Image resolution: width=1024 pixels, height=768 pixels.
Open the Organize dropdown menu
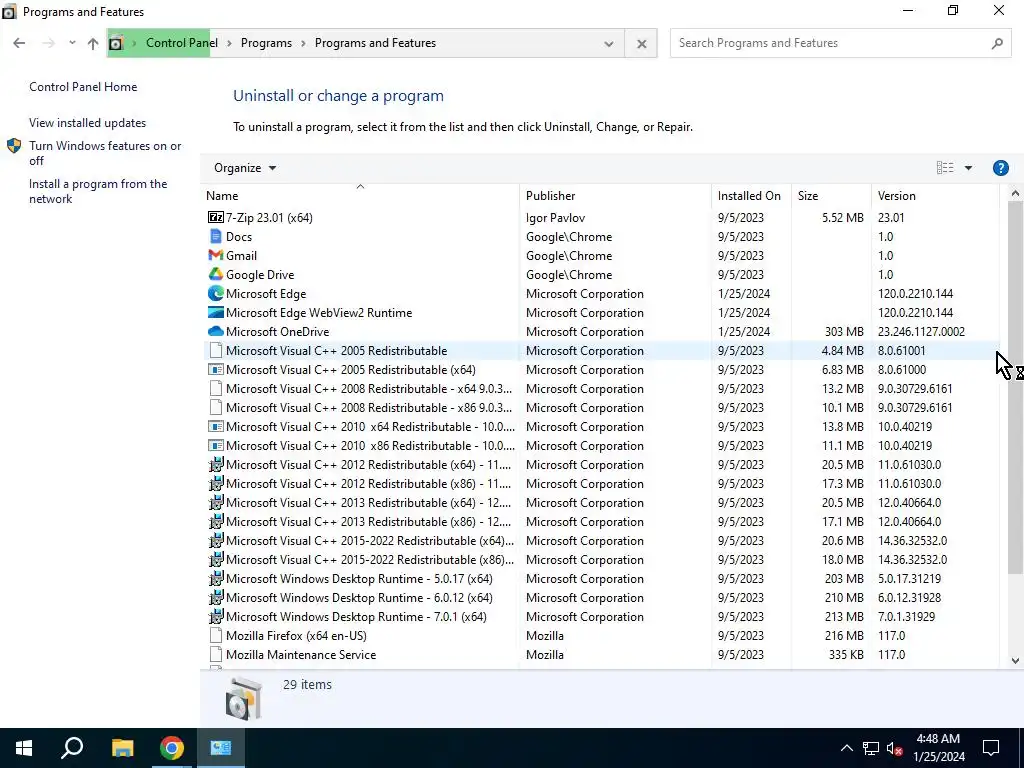(245, 168)
